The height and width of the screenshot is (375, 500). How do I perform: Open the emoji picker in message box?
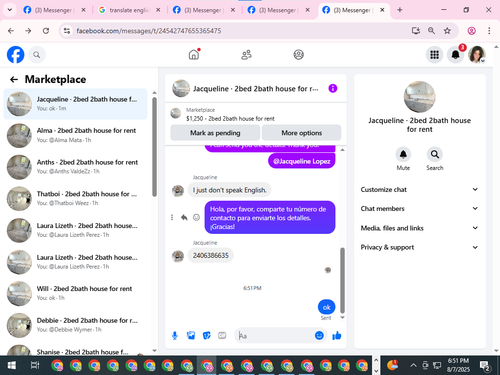[319, 335]
